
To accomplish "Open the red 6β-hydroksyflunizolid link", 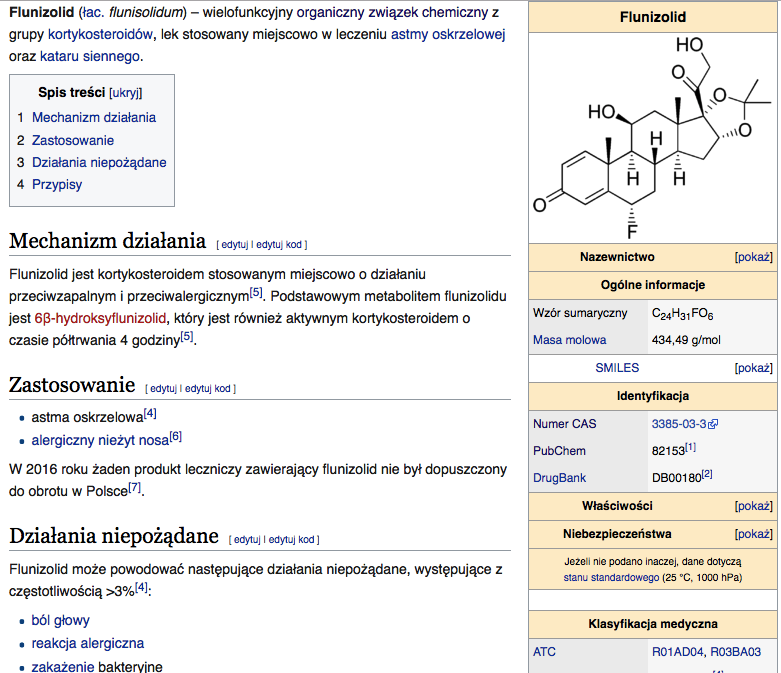I will (100, 318).
